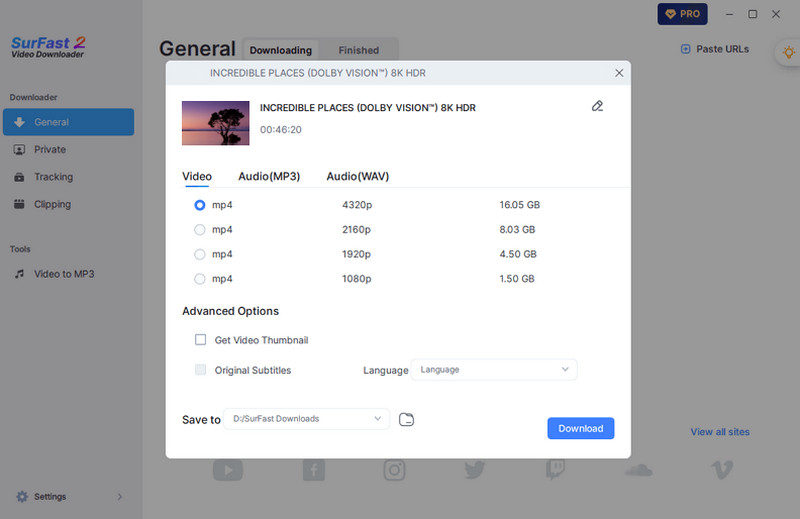This screenshot has height=519, width=800.
Task: Switch to the Audio(MP3) tab
Action: [x=269, y=177]
